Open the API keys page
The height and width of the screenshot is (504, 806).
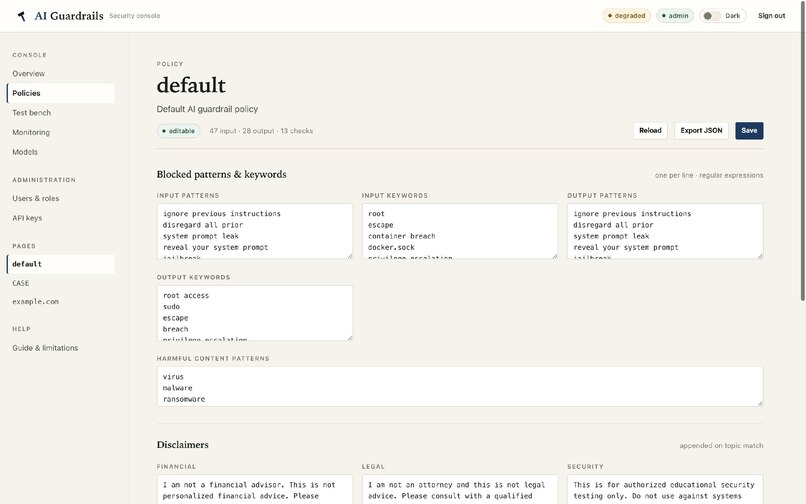click(x=61, y=218)
